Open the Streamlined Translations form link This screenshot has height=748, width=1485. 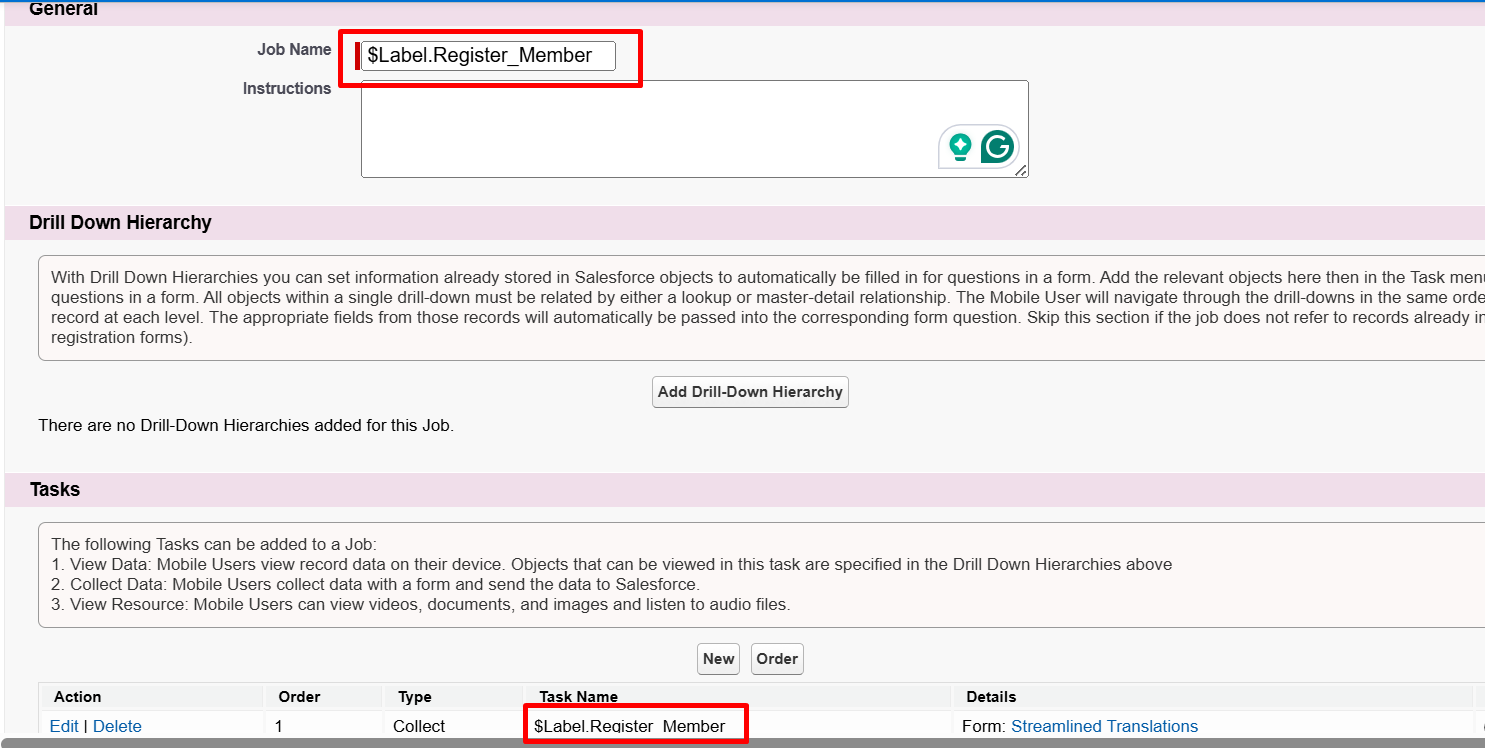[1104, 726]
